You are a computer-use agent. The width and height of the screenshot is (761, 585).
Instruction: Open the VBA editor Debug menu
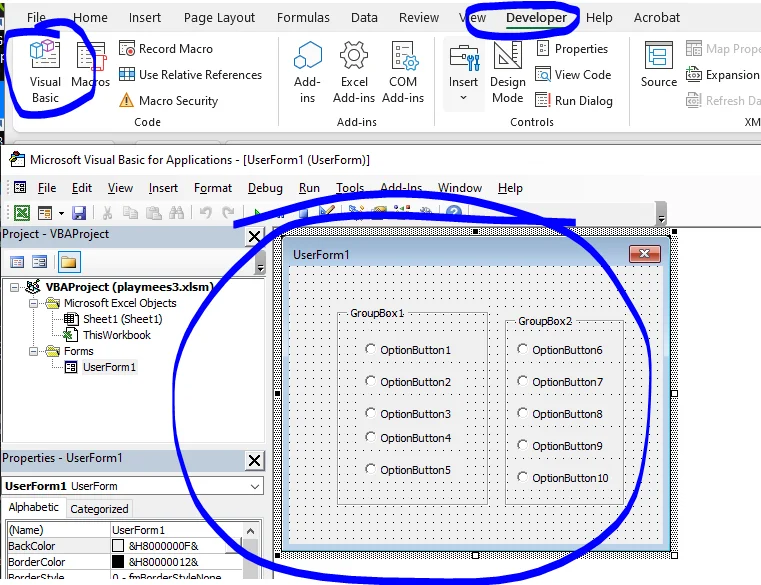[265, 188]
